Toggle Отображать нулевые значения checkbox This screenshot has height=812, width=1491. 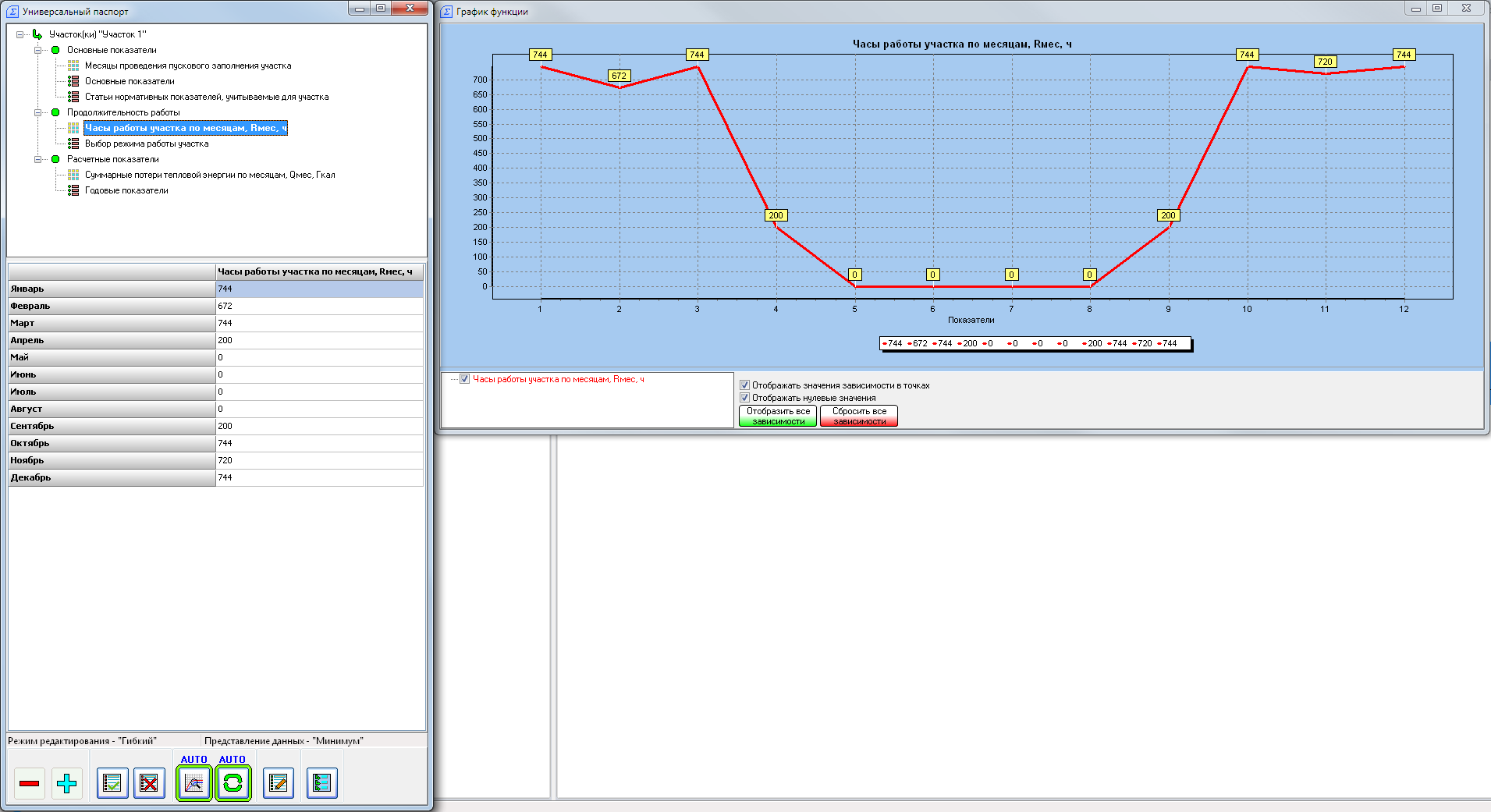(x=744, y=398)
